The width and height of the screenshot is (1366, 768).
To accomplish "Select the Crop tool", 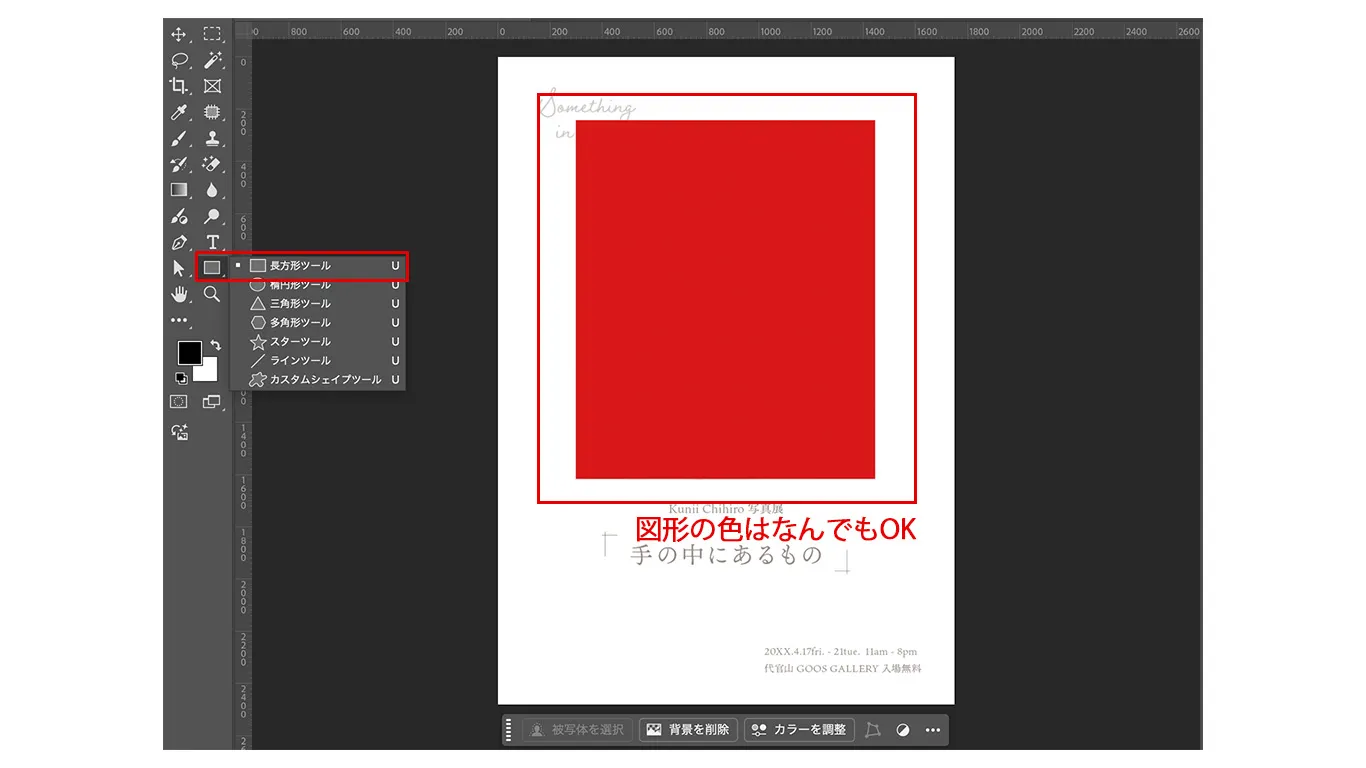I will click(179, 86).
